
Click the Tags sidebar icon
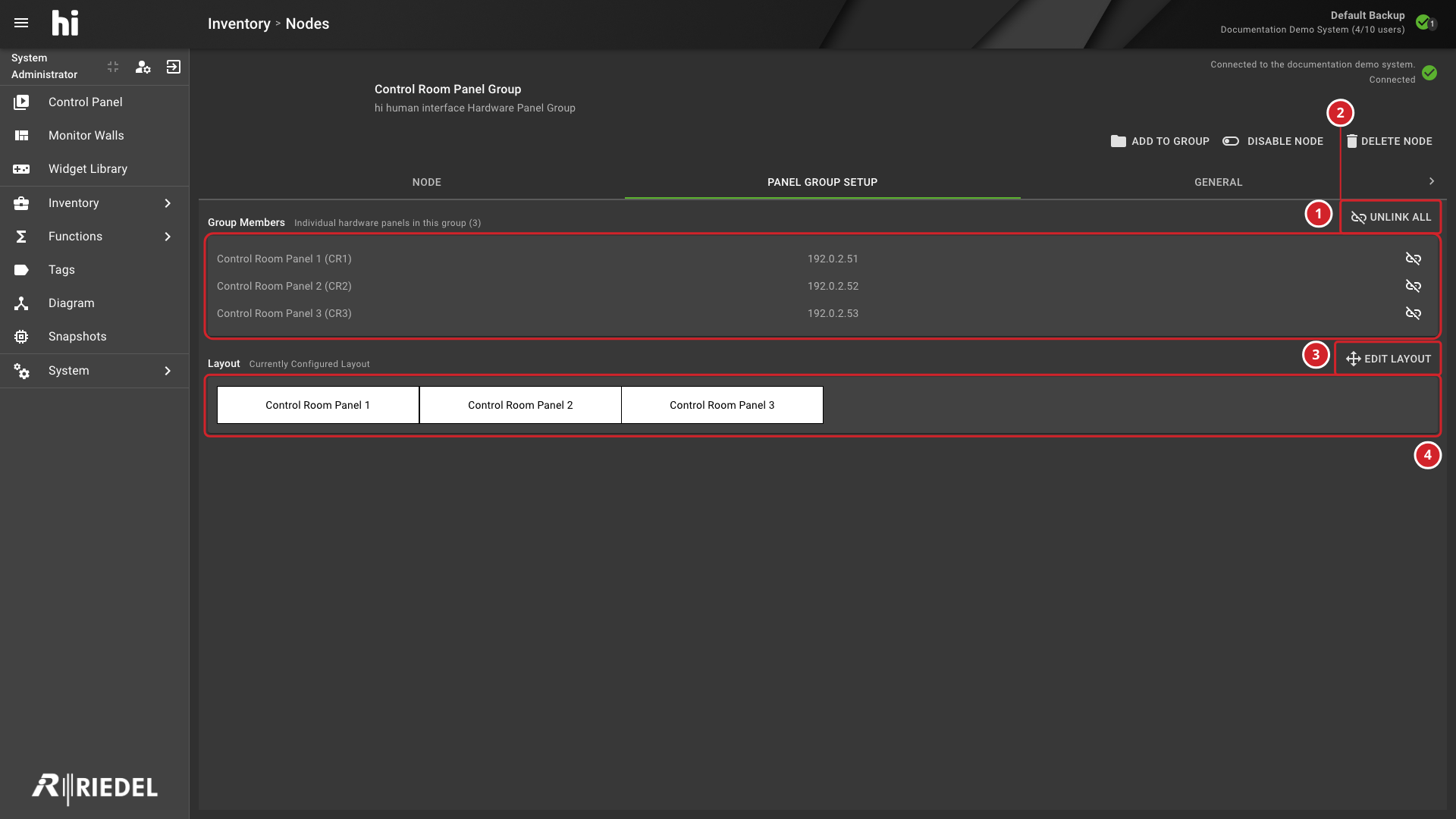21,269
